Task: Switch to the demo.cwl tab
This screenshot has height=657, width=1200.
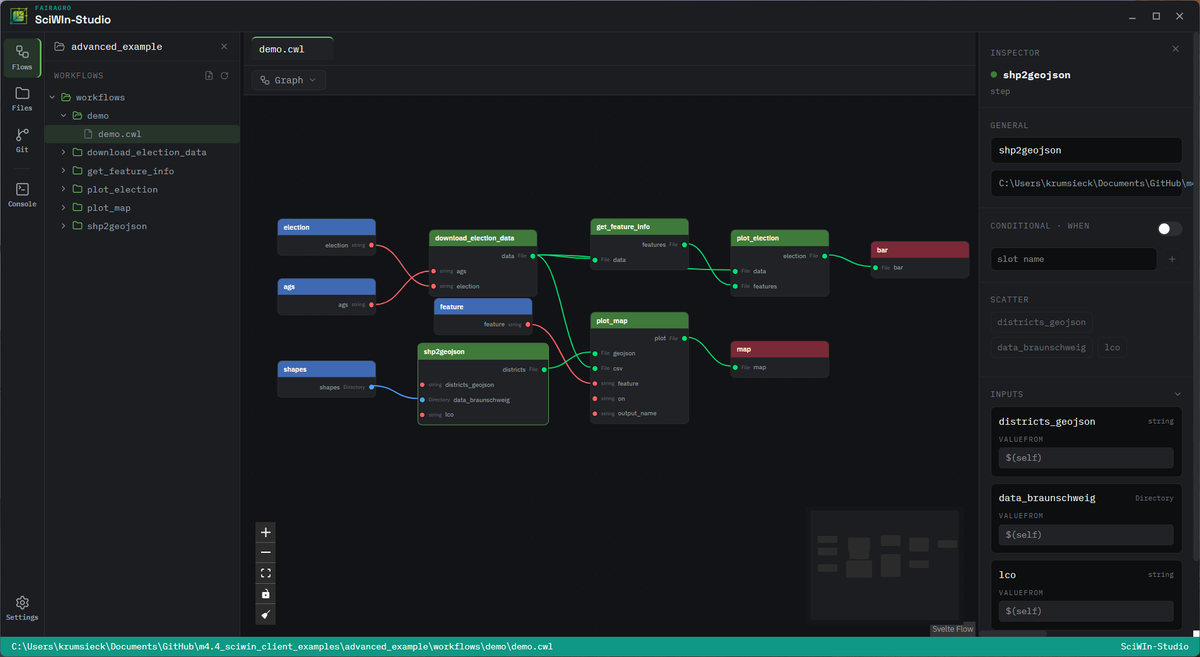Action: coord(292,49)
